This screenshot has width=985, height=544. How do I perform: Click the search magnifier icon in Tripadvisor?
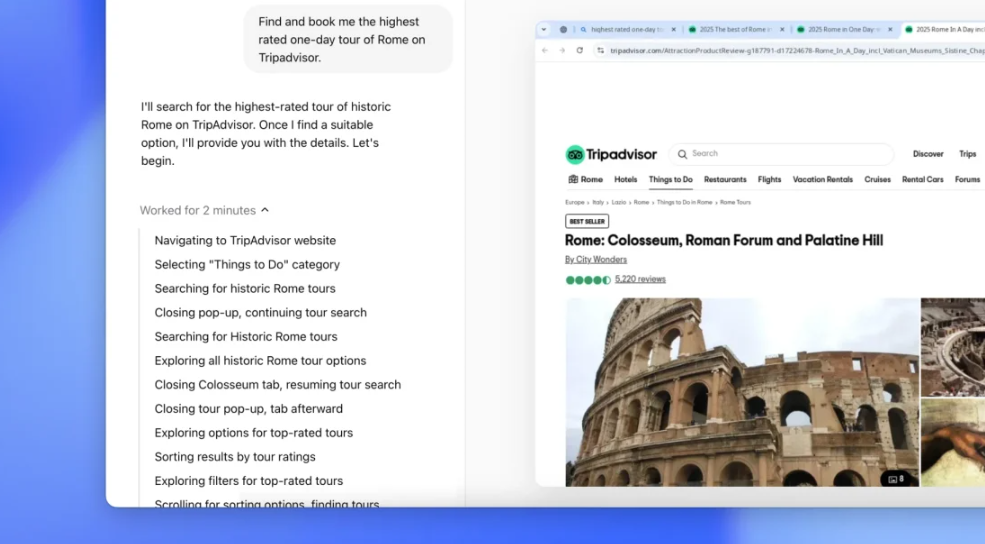[x=682, y=154]
